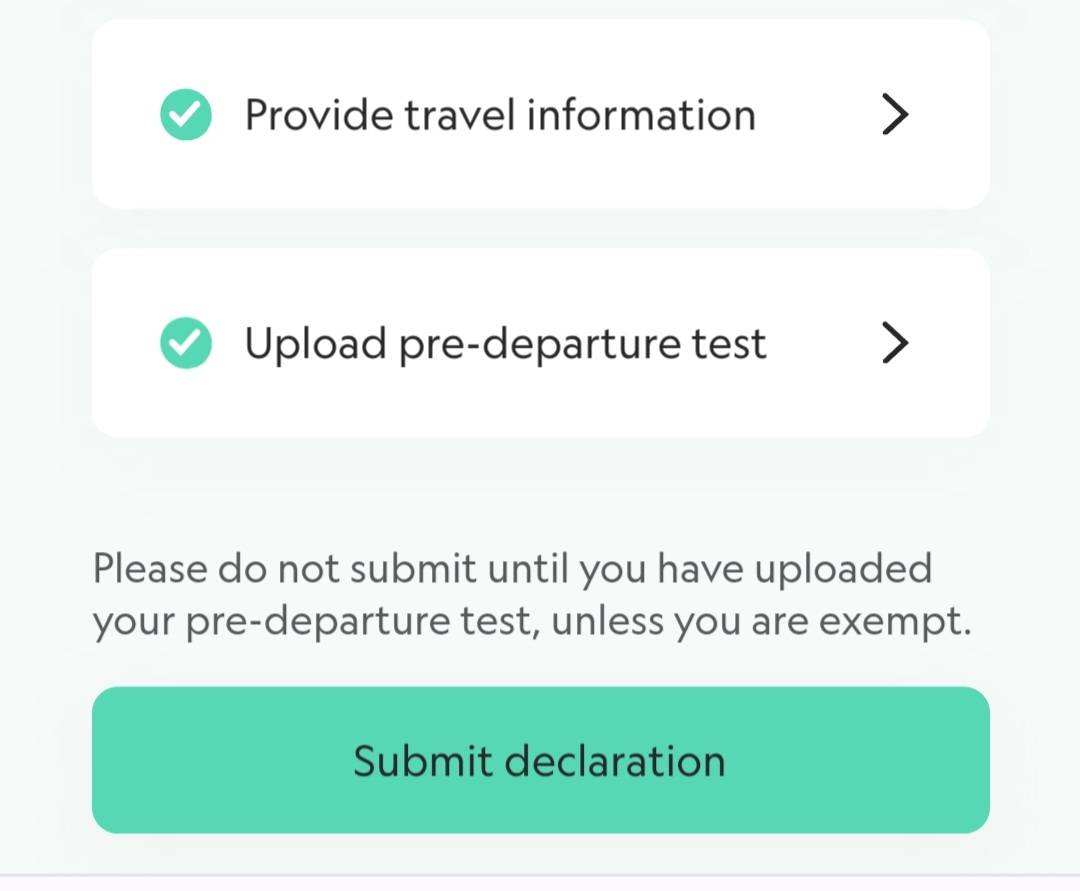Open the Upload pre-departure test step
This screenshot has height=891, width=1080.
point(540,342)
